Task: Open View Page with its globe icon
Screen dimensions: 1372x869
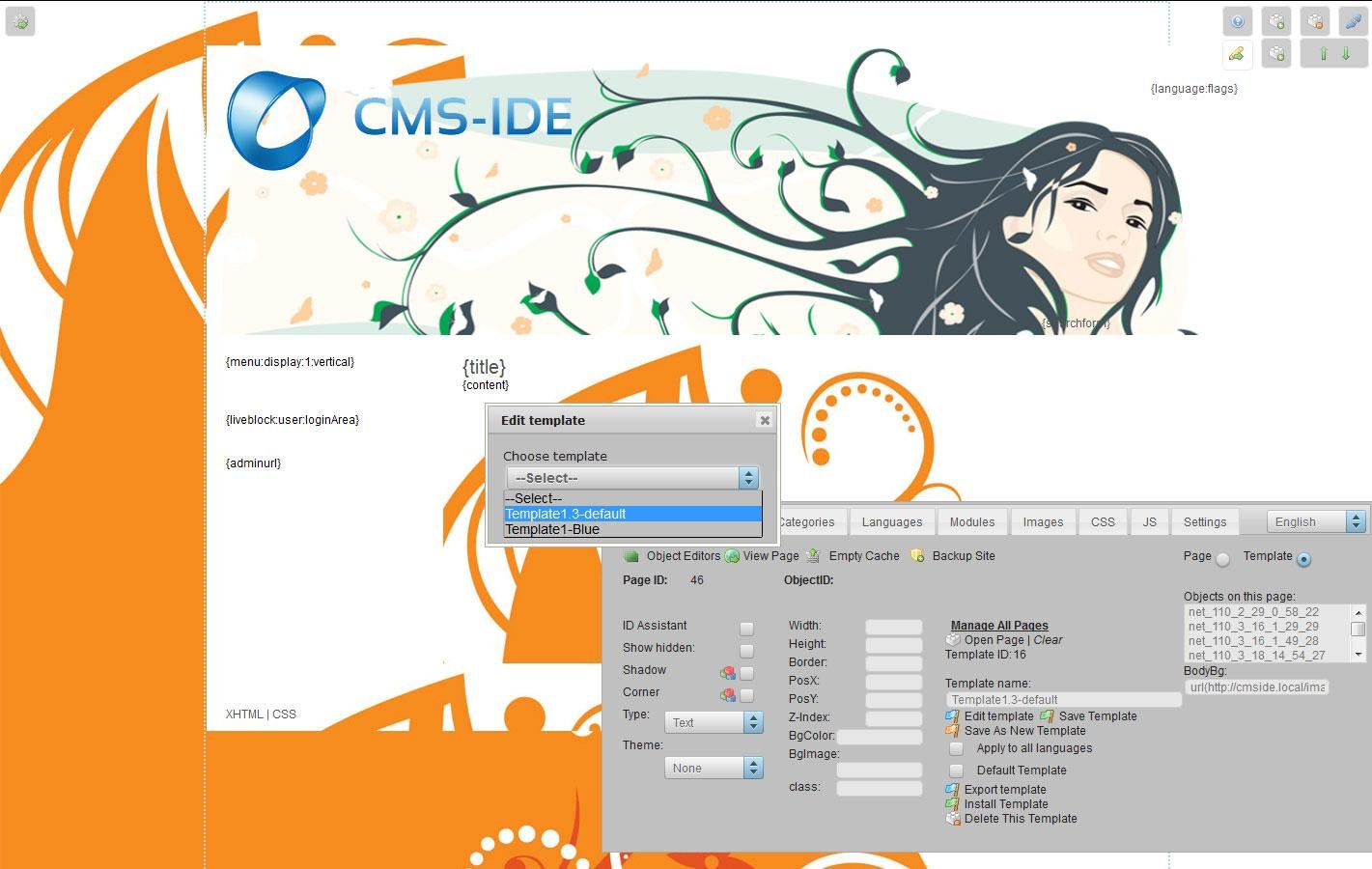Action: (x=731, y=556)
